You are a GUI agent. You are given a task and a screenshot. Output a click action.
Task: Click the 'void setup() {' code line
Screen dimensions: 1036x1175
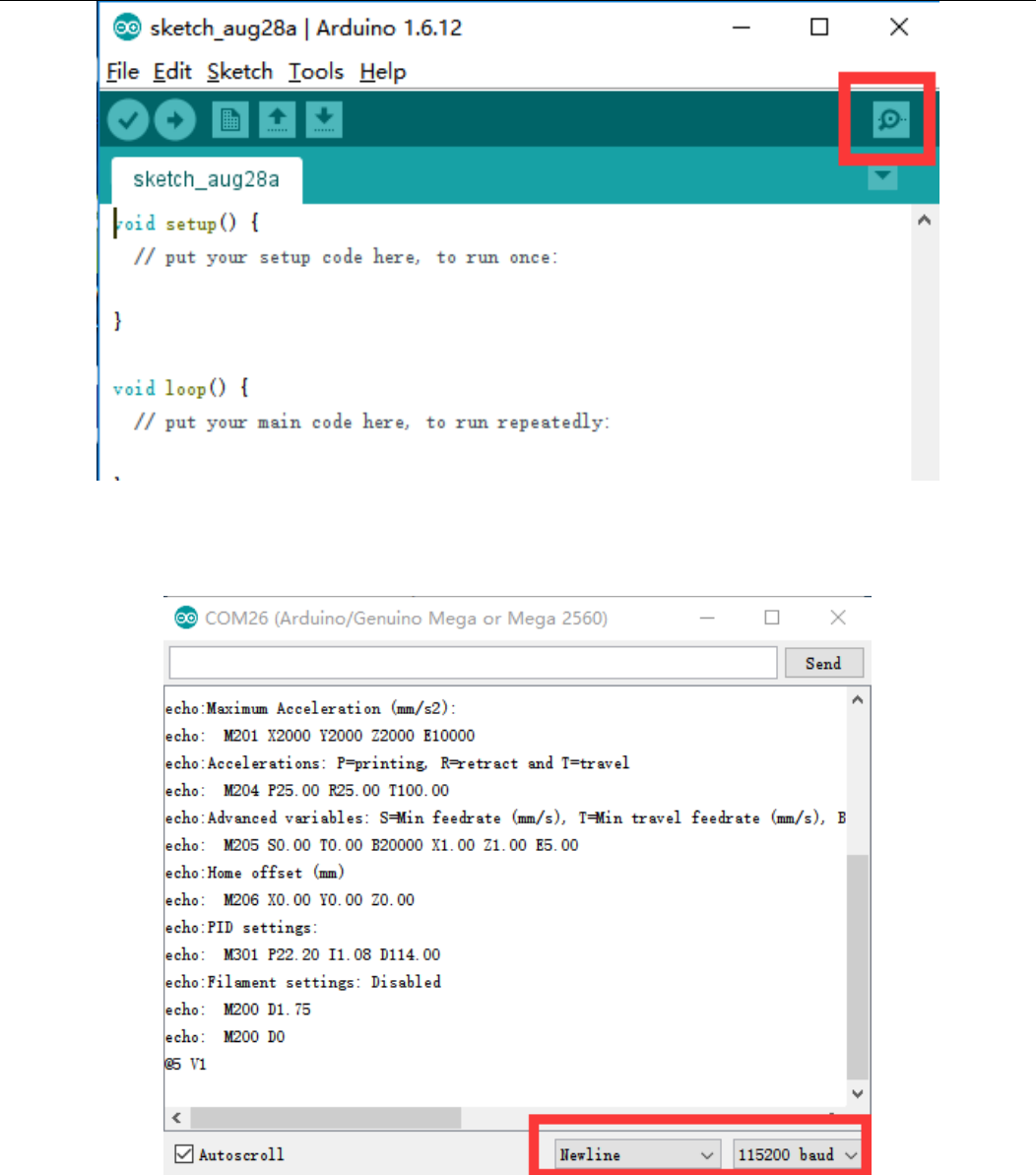(x=186, y=224)
